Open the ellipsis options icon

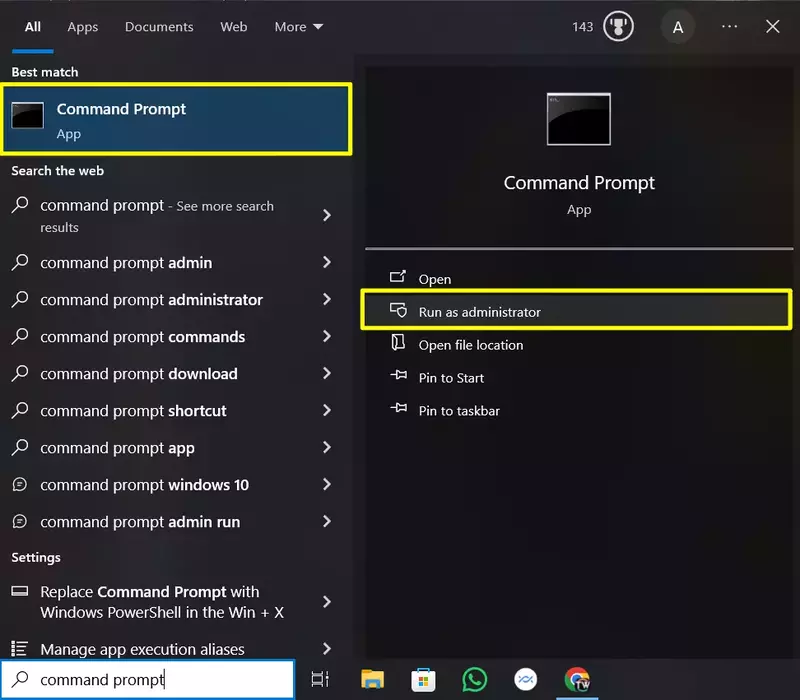tap(729, 27)
